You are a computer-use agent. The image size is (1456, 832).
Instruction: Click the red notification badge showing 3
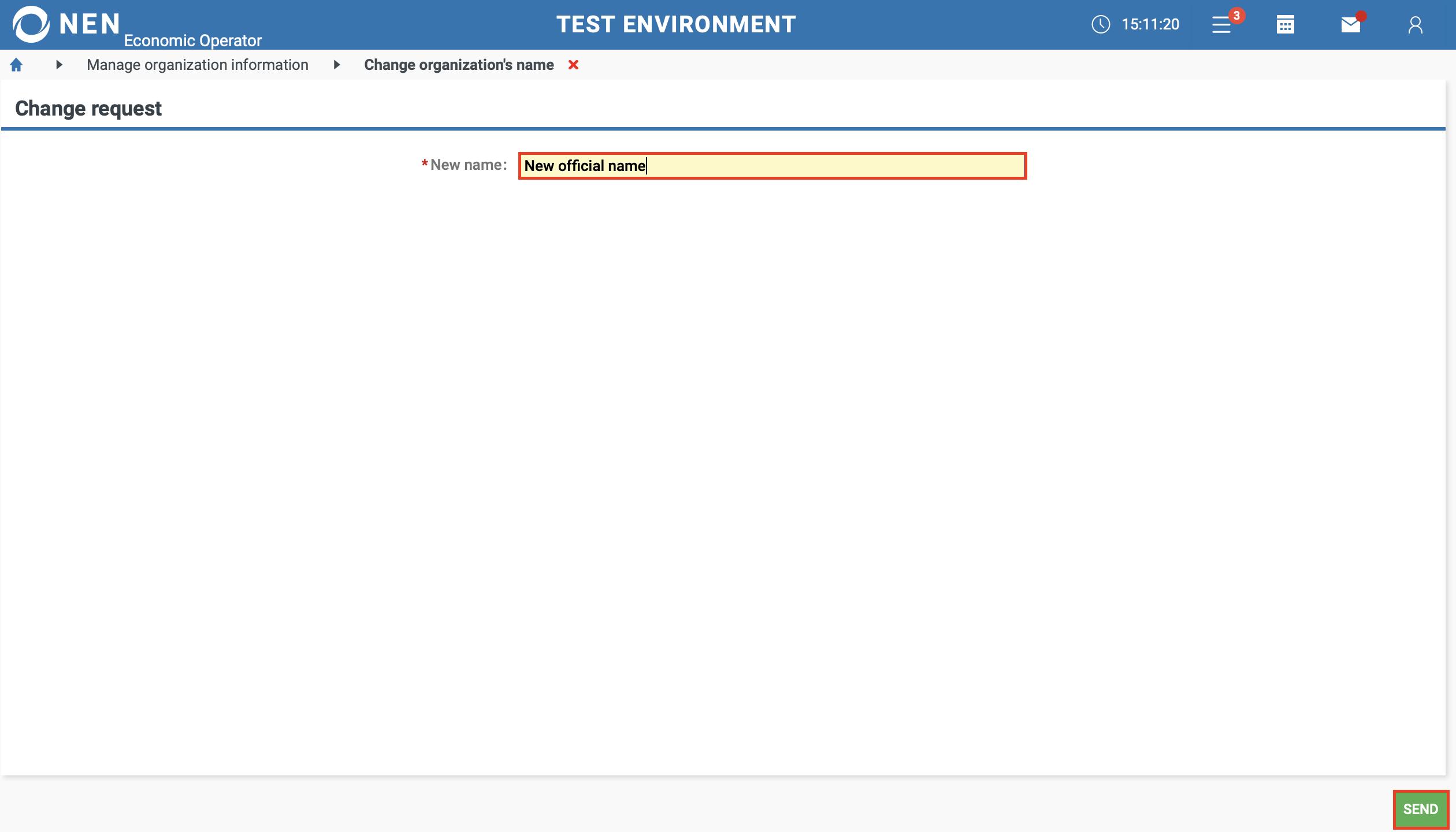[1236, 16]
